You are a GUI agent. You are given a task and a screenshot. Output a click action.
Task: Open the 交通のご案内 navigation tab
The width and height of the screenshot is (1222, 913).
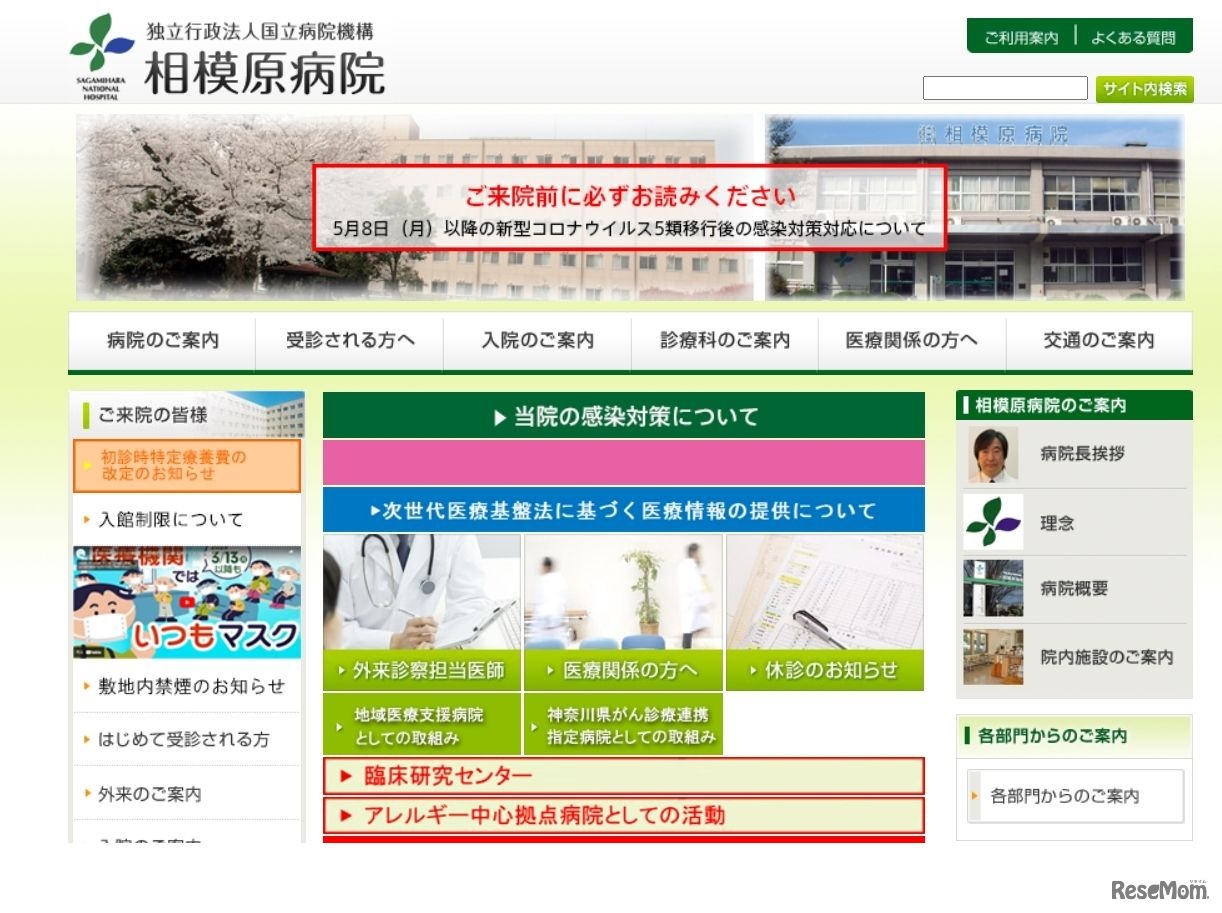tap(1097, 340)
